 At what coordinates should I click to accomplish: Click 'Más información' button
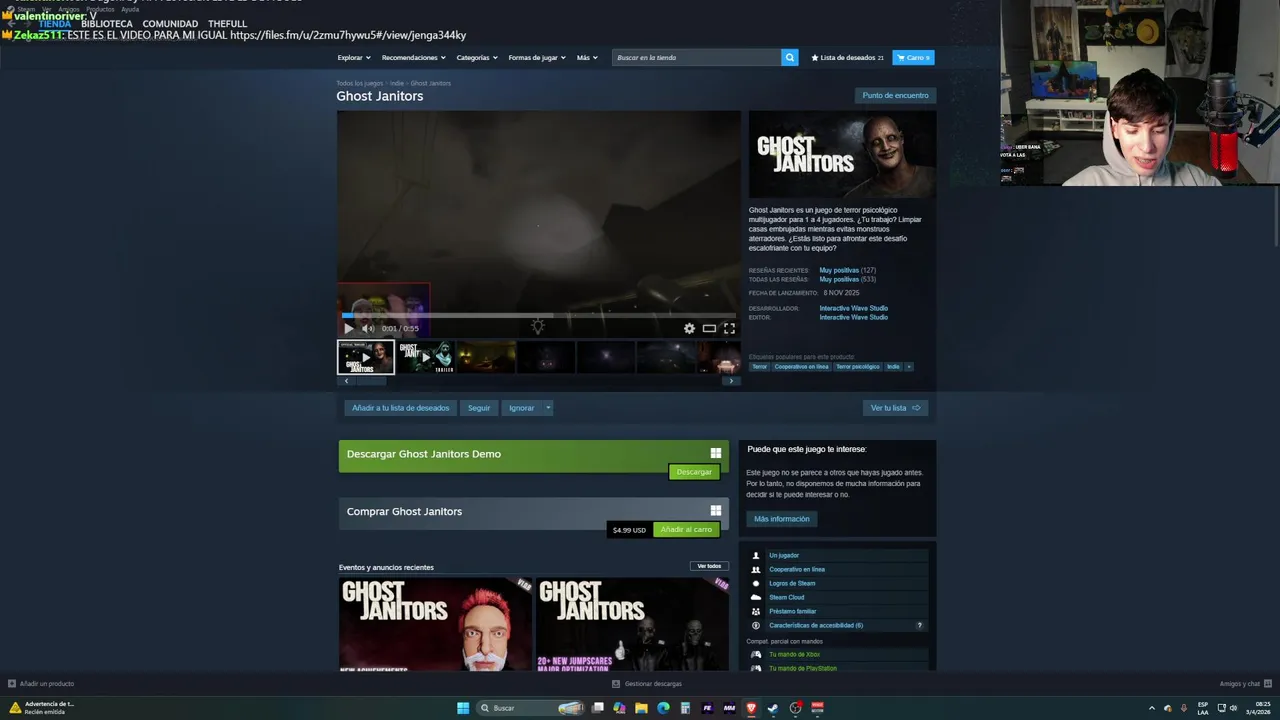coord(782,519)
